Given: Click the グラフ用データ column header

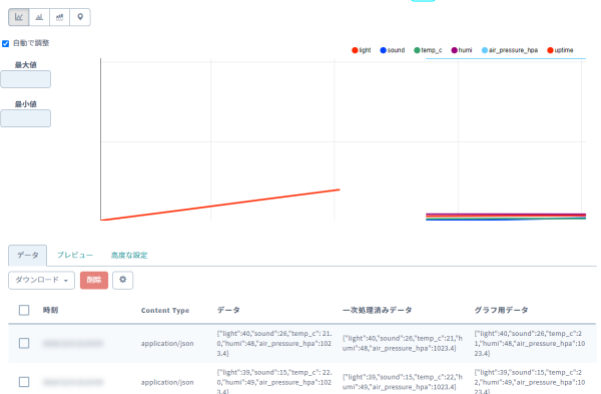Looking at the screenshot, I should tap(501, 310).
